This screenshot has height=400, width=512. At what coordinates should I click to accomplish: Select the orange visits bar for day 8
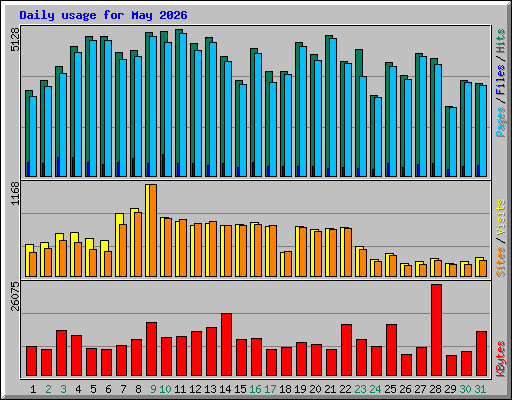pos(138,244)
